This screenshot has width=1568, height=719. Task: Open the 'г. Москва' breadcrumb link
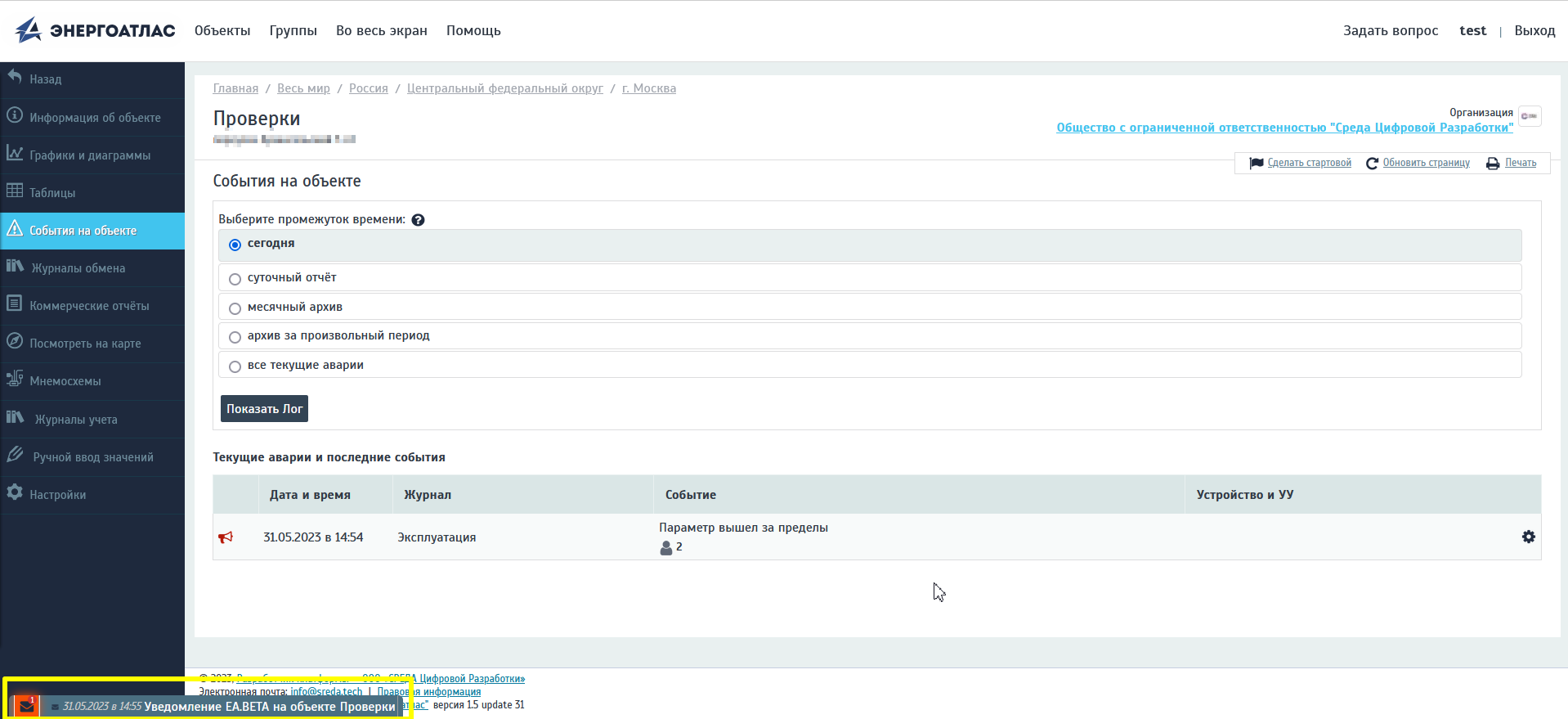[648, 88]
